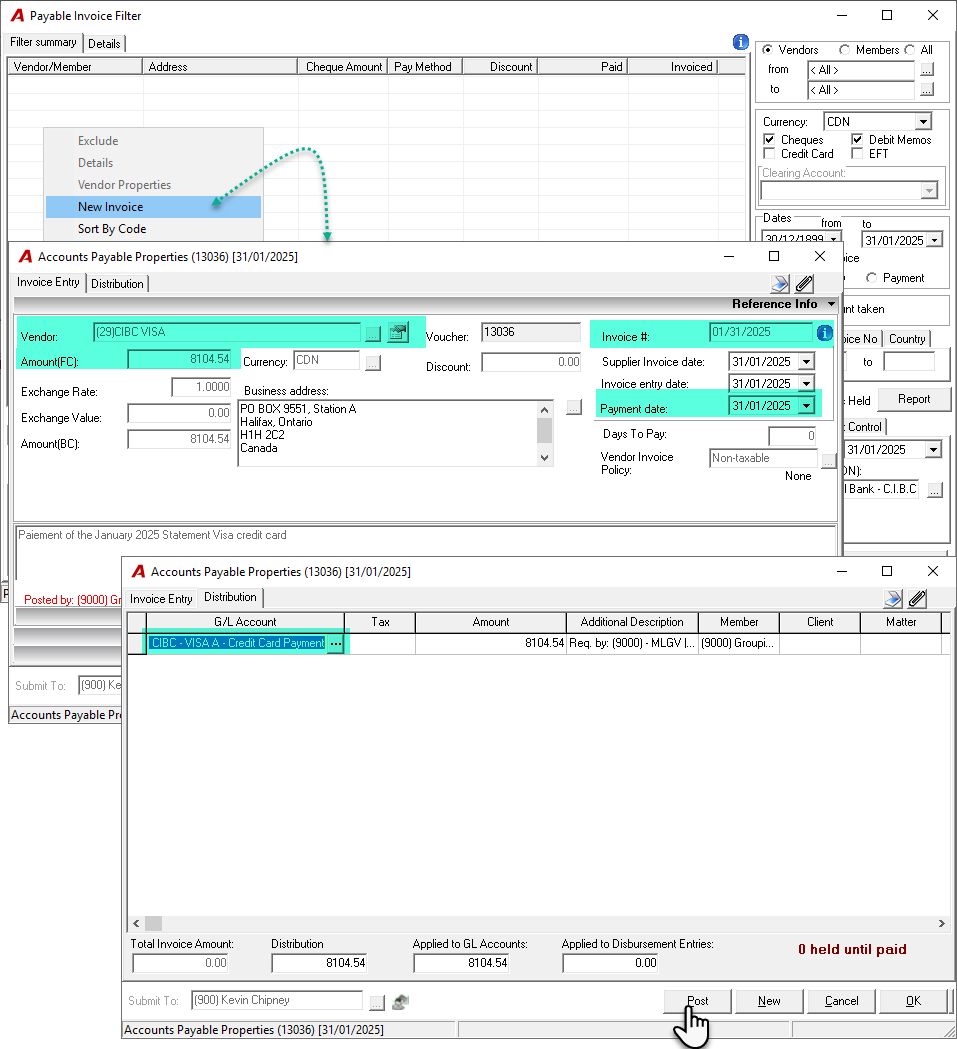
Task: Select the Vendors radio button
Action: [x=767, y=50]
